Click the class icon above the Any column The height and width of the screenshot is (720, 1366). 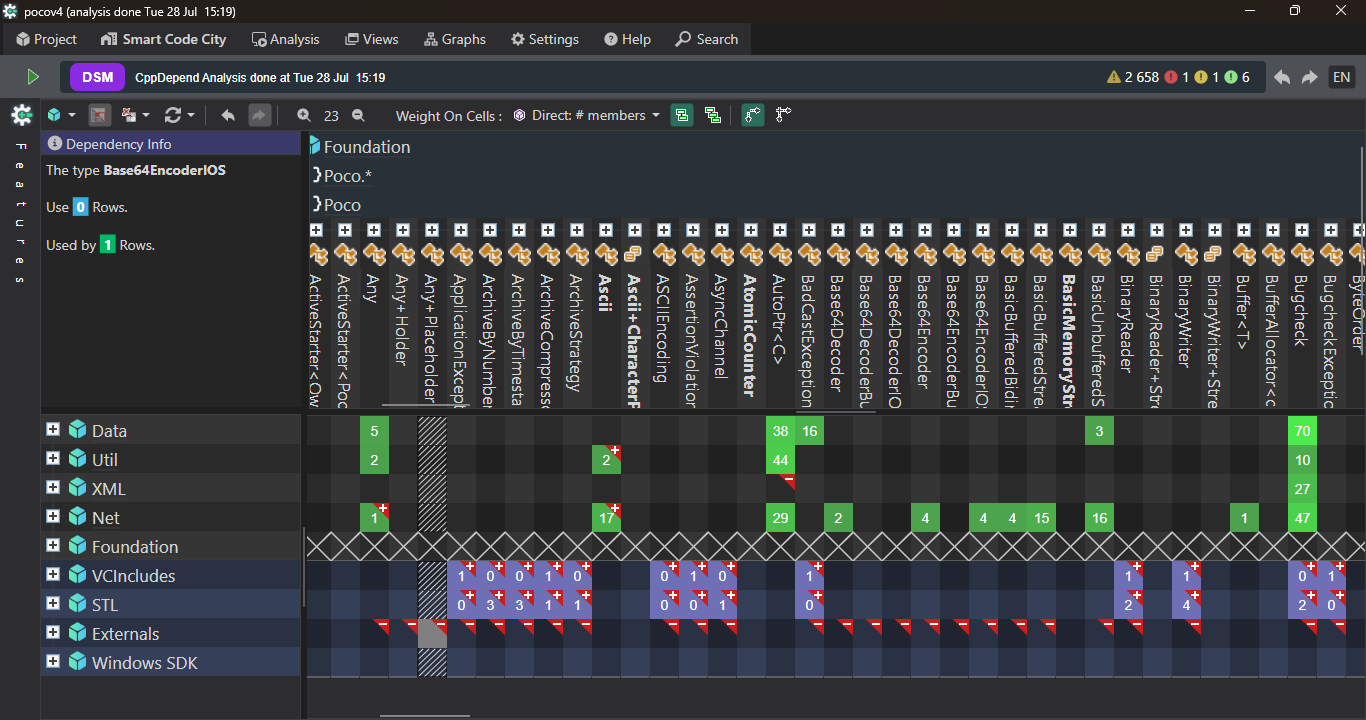374,254
